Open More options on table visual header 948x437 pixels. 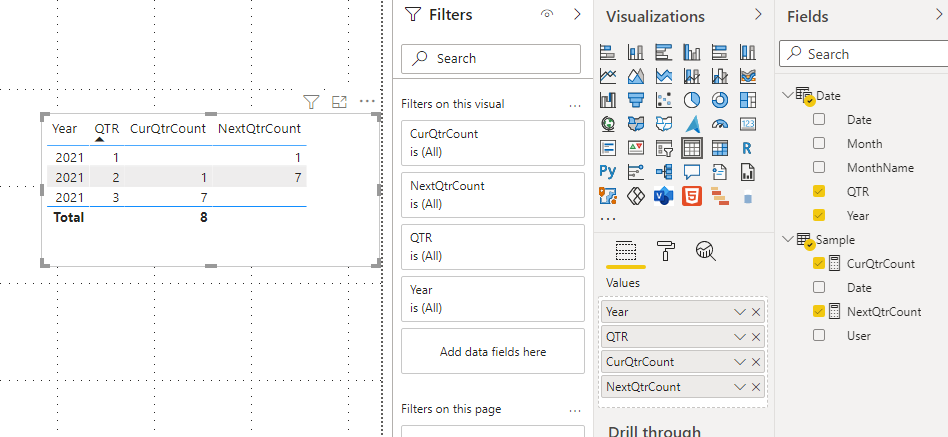(367, 102)
